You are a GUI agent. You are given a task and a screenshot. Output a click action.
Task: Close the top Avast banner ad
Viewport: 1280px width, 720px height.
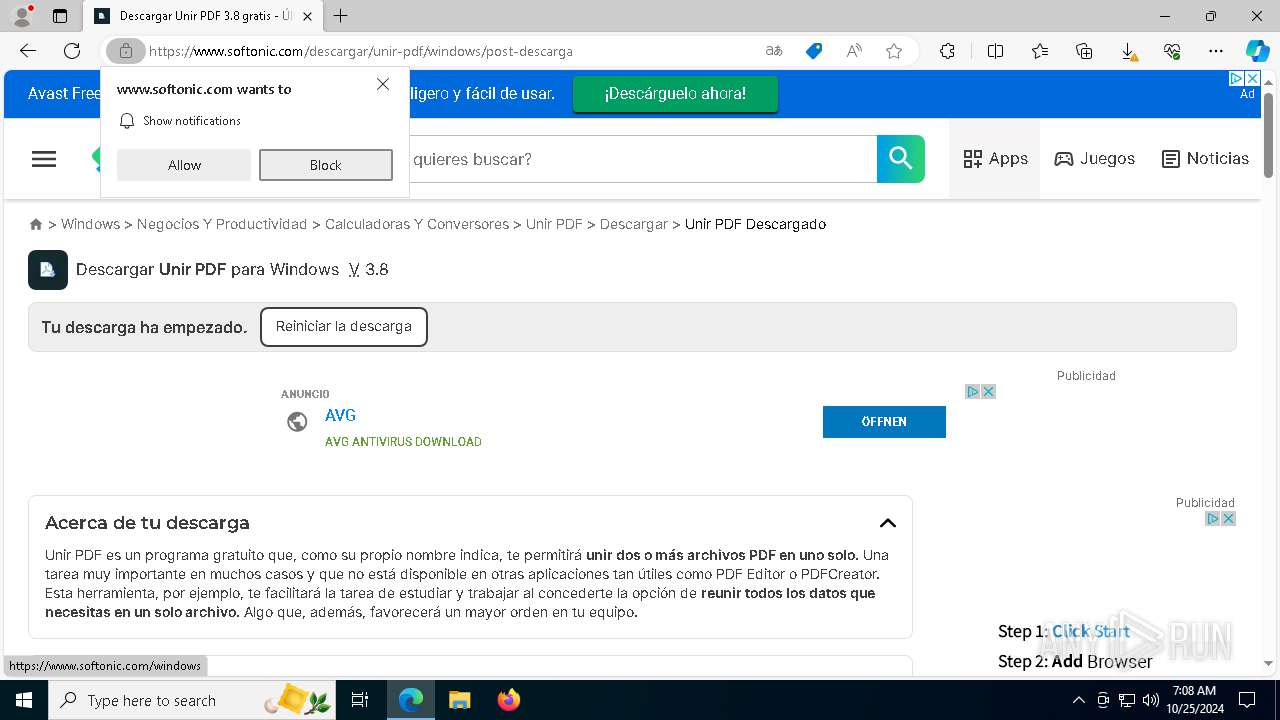tap(1251, 79)
